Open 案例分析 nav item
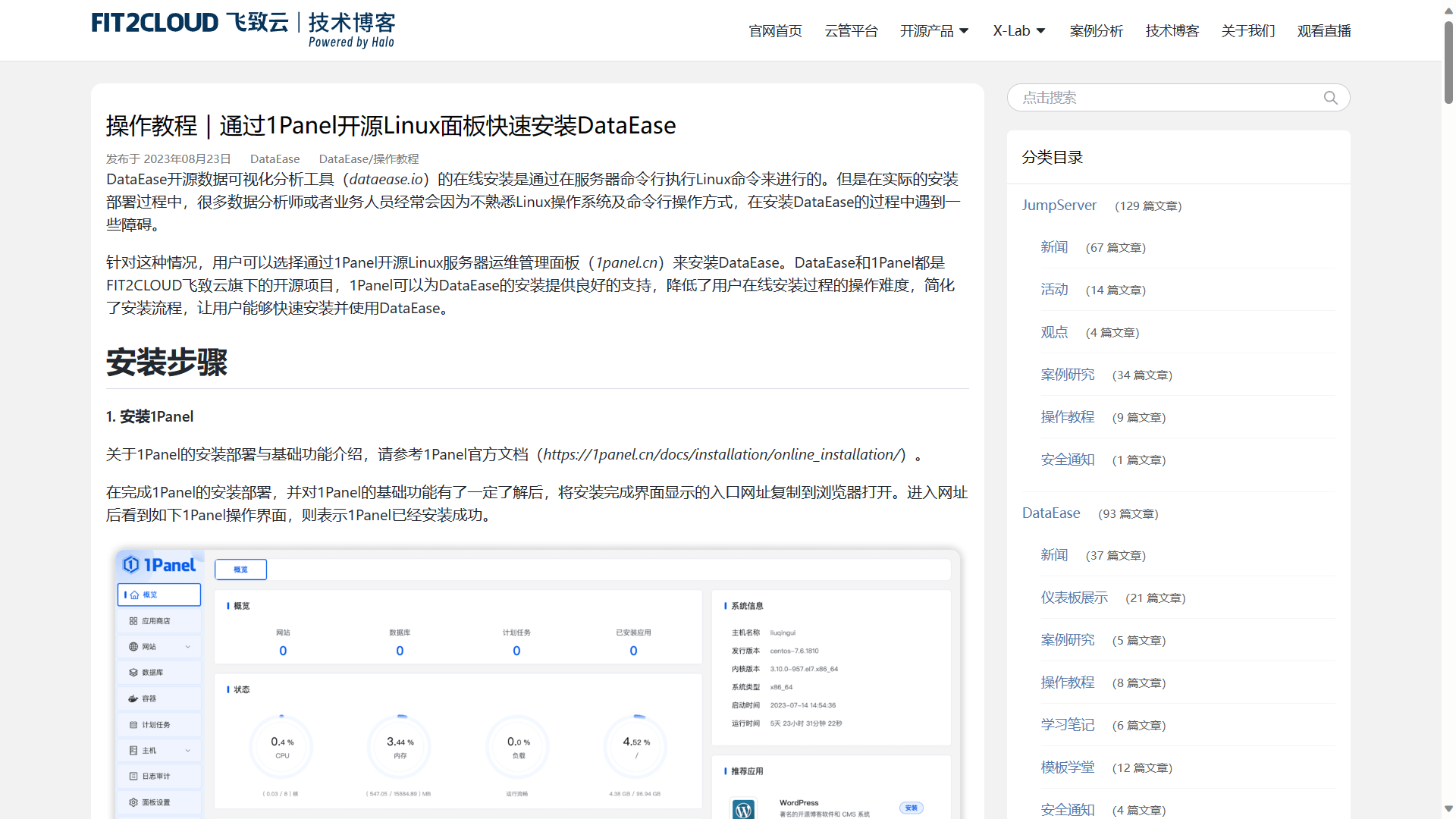 pos(1096,31)
